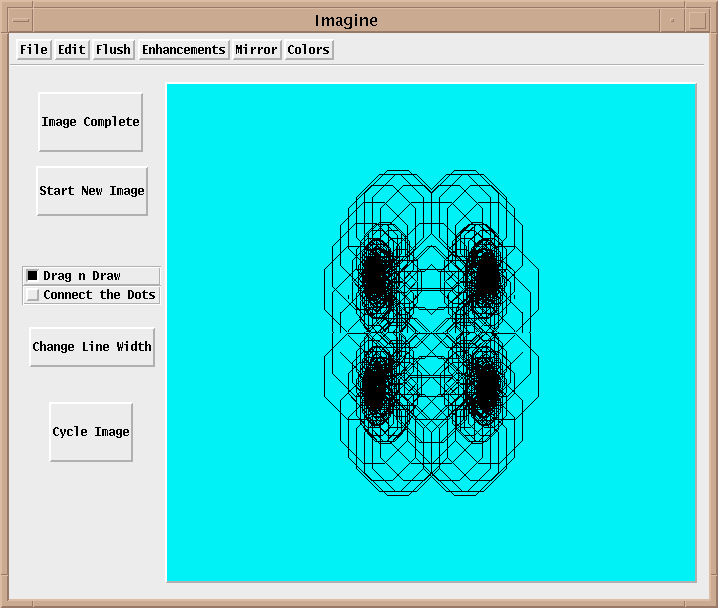Select the Drag n Draw radio indicator

click(x=33, y=276)
